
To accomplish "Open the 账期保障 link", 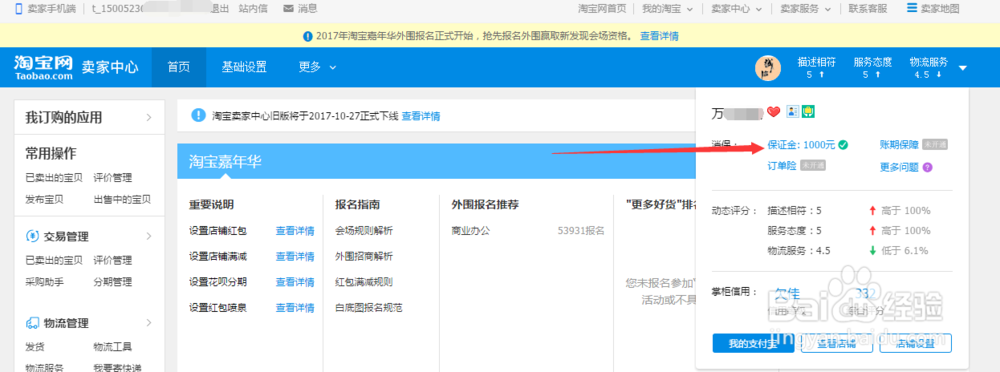I will 899,145.
